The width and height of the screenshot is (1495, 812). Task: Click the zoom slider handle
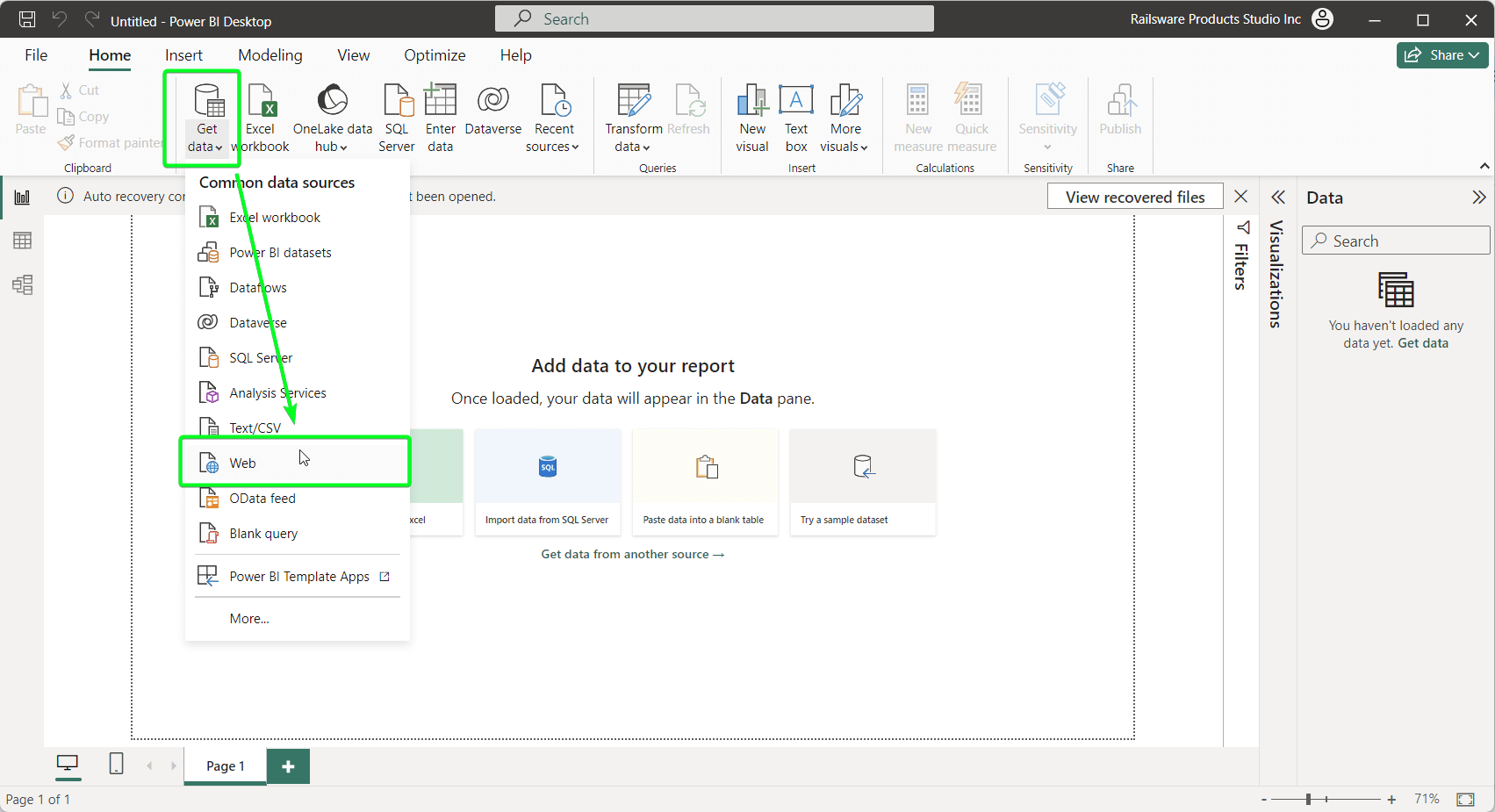pos(1308,799)
